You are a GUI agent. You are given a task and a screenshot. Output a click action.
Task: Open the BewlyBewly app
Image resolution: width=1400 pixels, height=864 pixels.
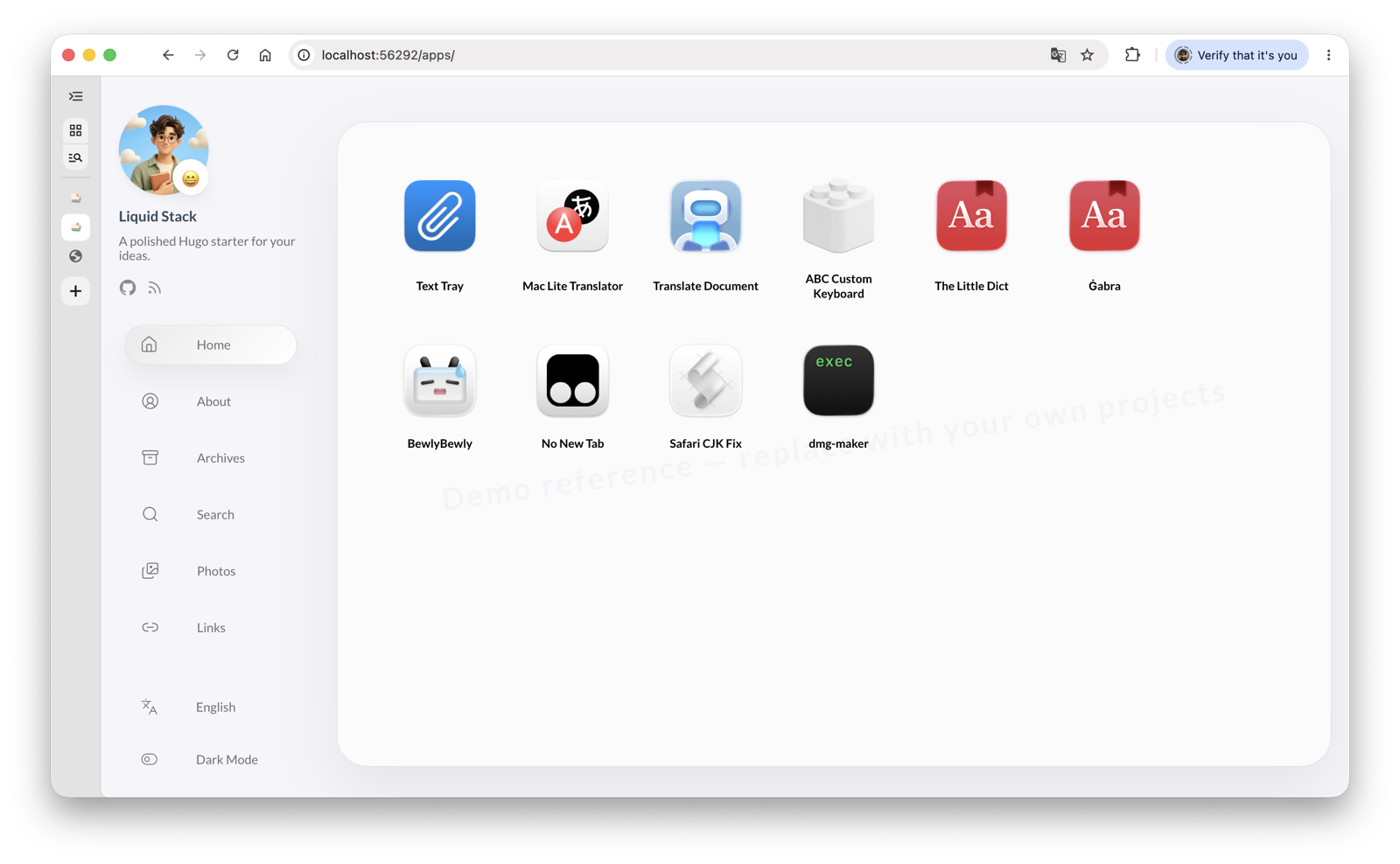pyautogui.click(x=439, y=380)
